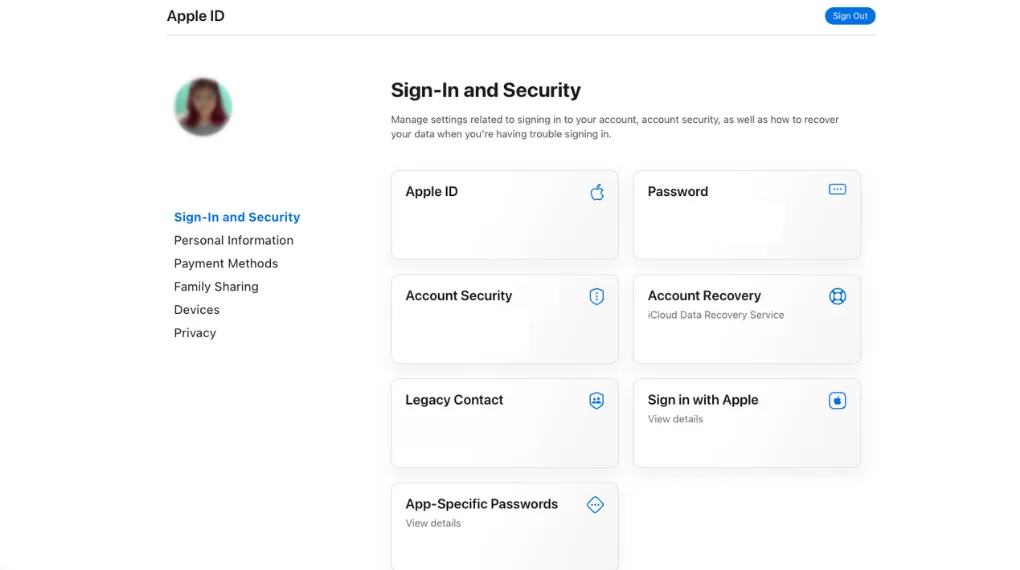Click Sign-In and Security sidebar link
The width and height of the screenshot is (1020, 570).
coord(237,217)
